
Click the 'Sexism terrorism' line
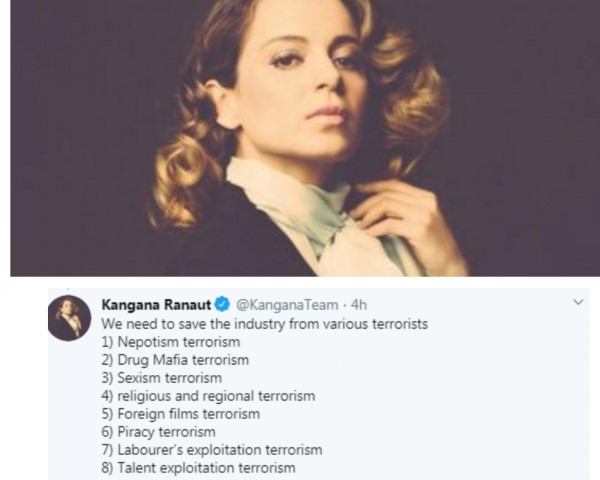click(161, 378)
